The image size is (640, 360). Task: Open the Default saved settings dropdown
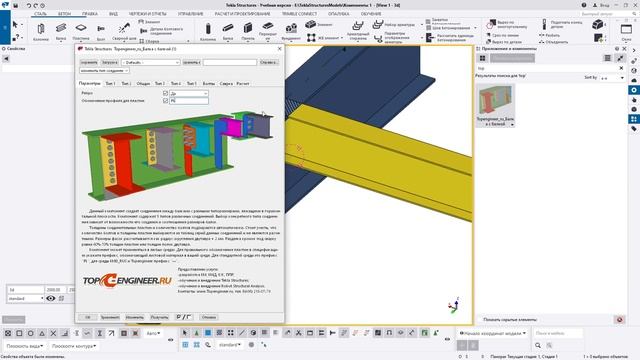150,62
